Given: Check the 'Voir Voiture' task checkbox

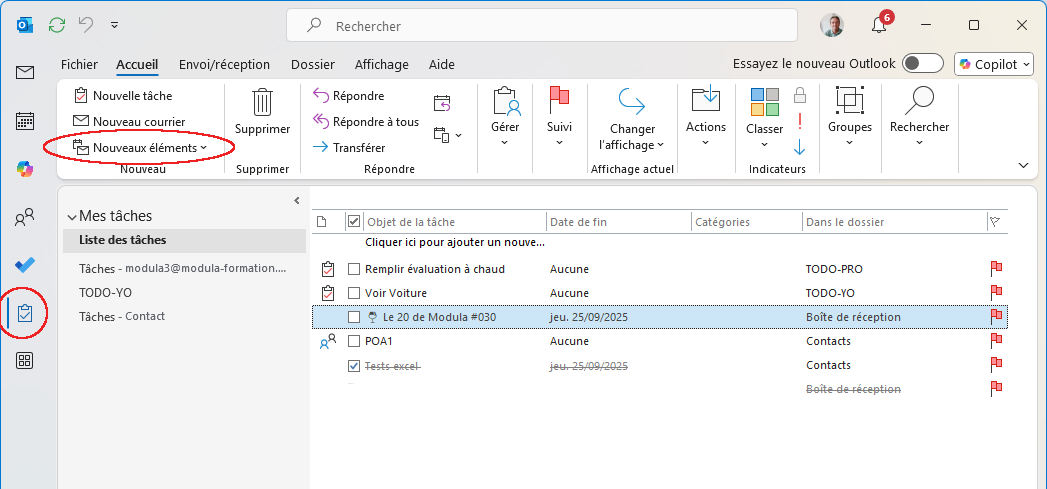Looking at the screenshot, I should point(354,293).
